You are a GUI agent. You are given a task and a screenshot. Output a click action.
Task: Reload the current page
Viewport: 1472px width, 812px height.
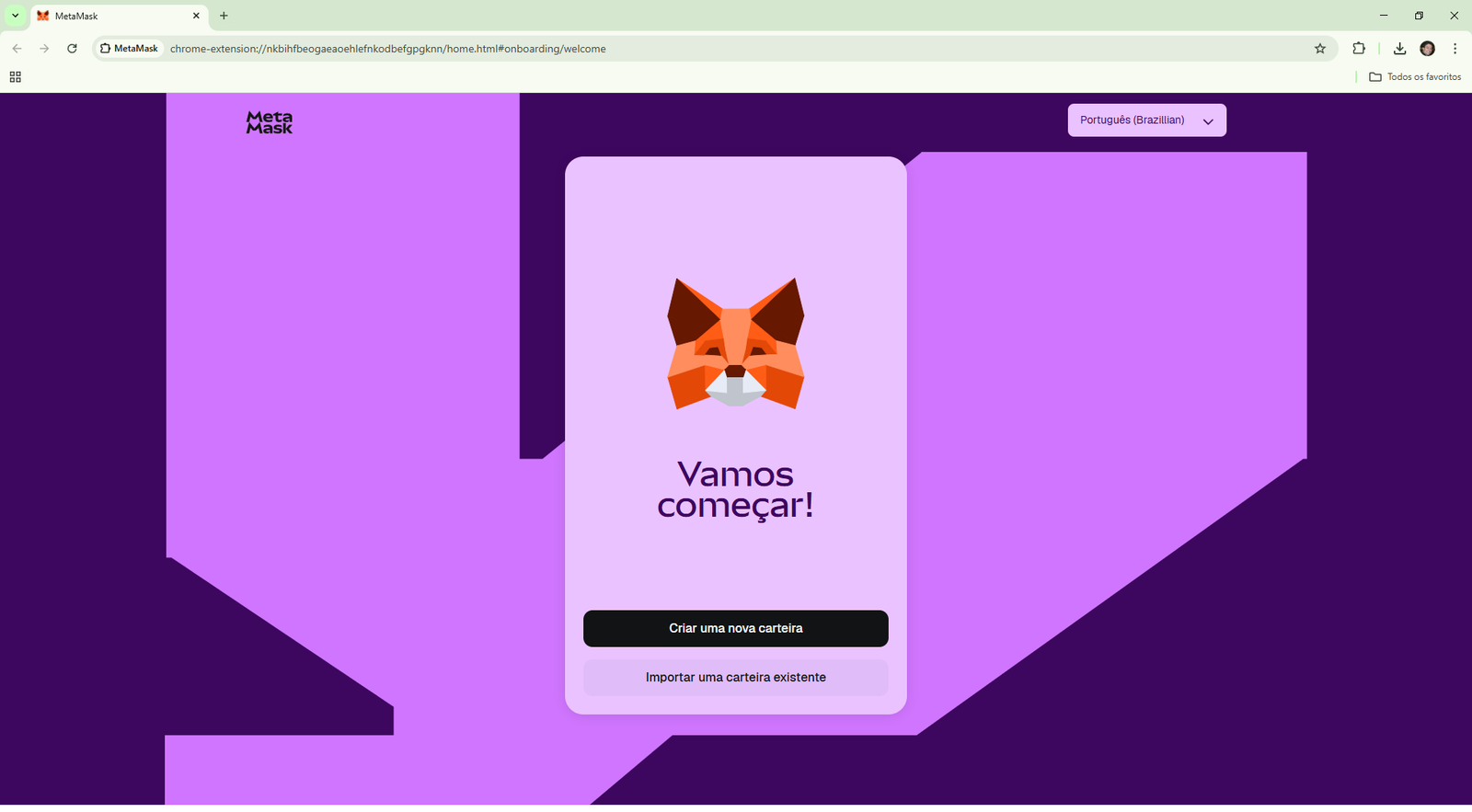tap(72, 49)
